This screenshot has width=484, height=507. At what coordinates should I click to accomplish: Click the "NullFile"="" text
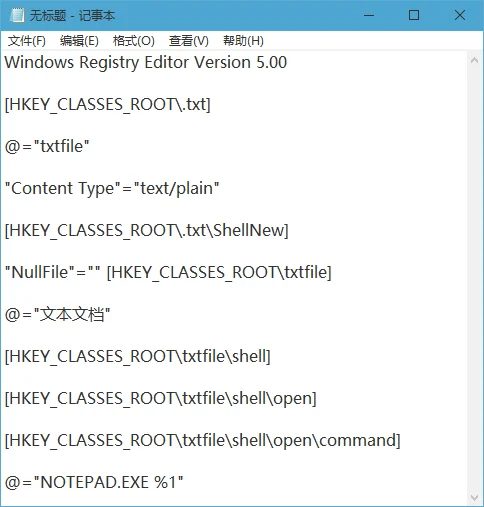(x=53, y=272)
